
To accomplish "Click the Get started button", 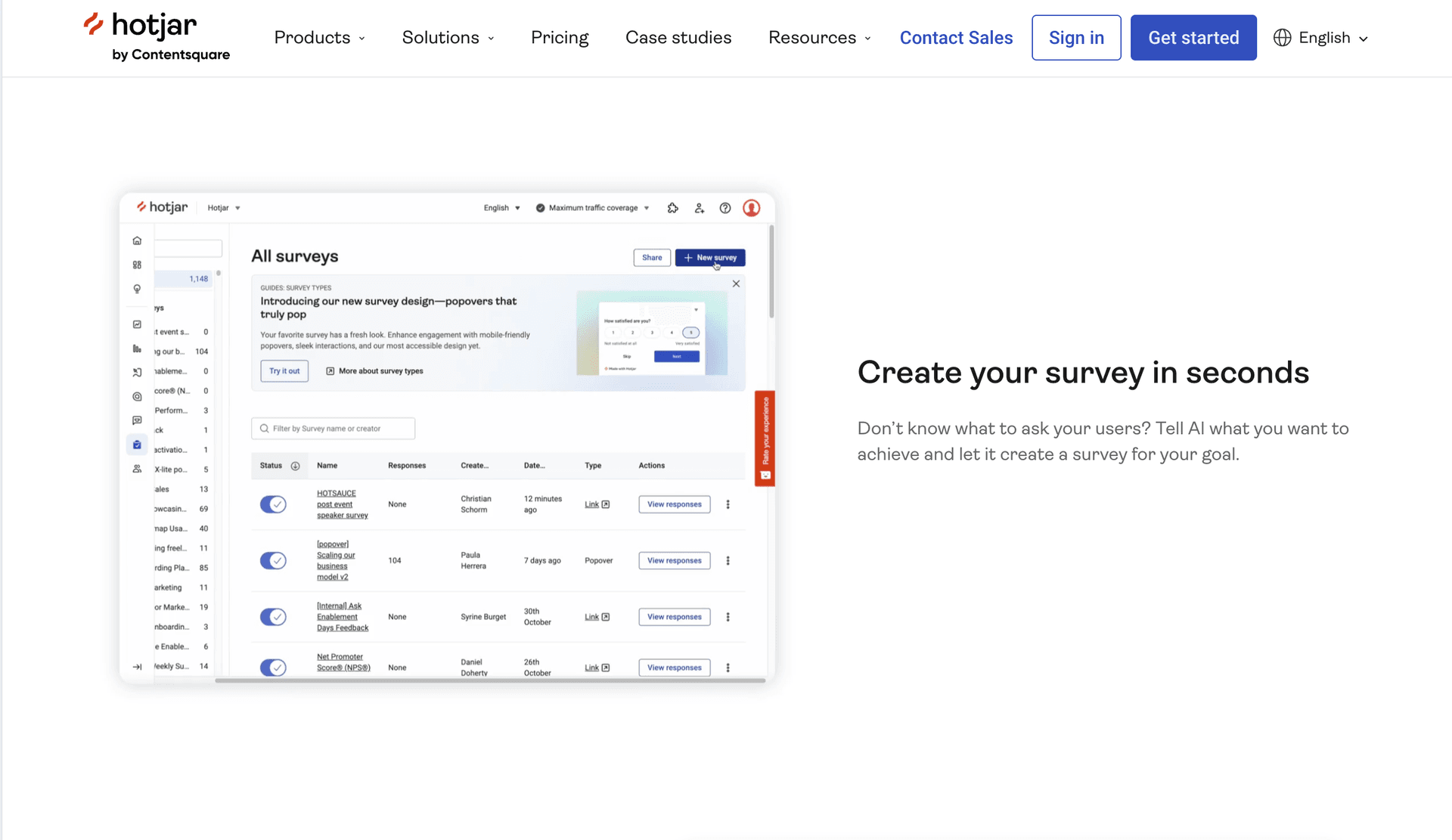I will coord(1193,38).
